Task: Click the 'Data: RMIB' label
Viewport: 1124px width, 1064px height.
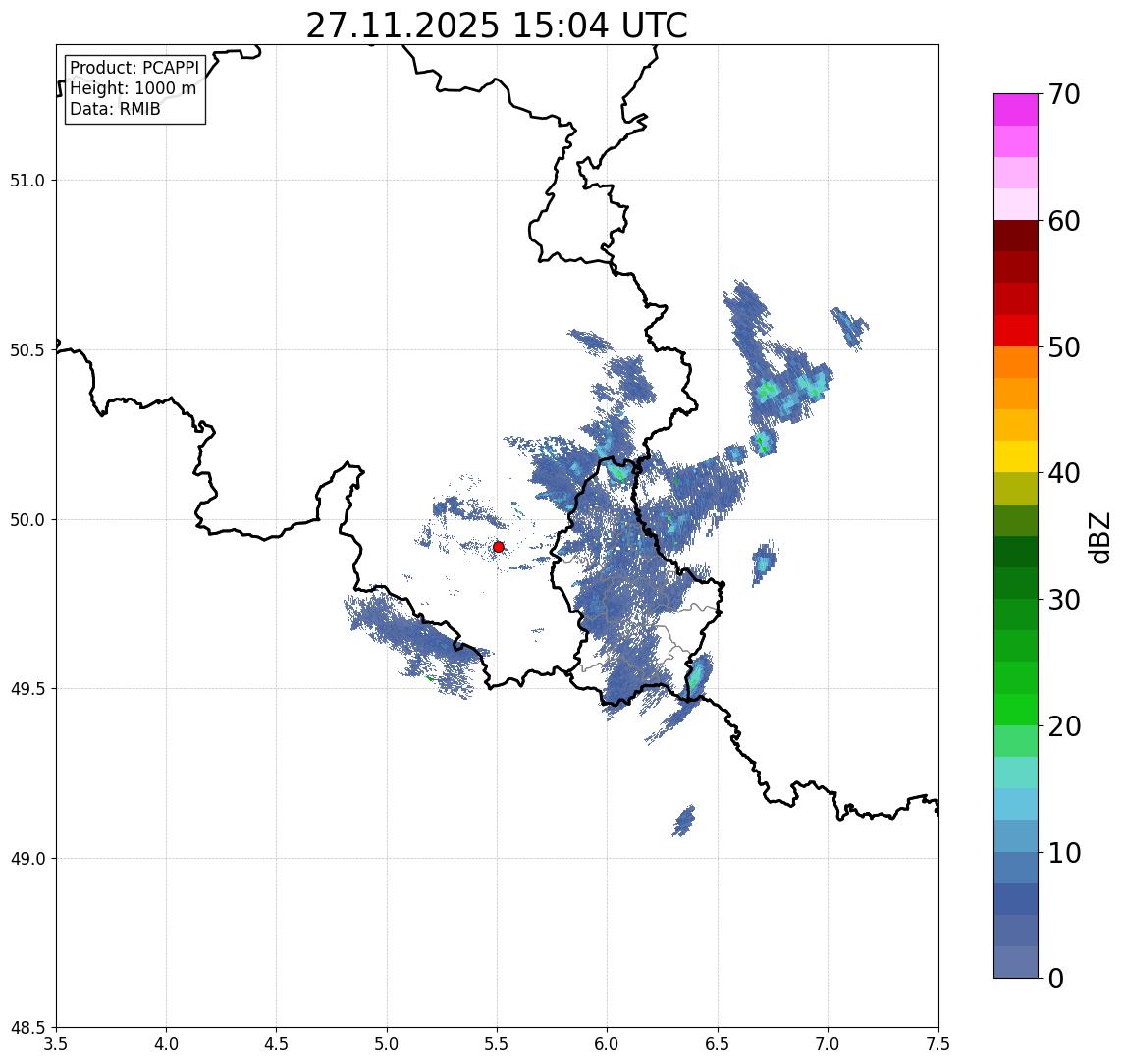Action: pos(115,109)
